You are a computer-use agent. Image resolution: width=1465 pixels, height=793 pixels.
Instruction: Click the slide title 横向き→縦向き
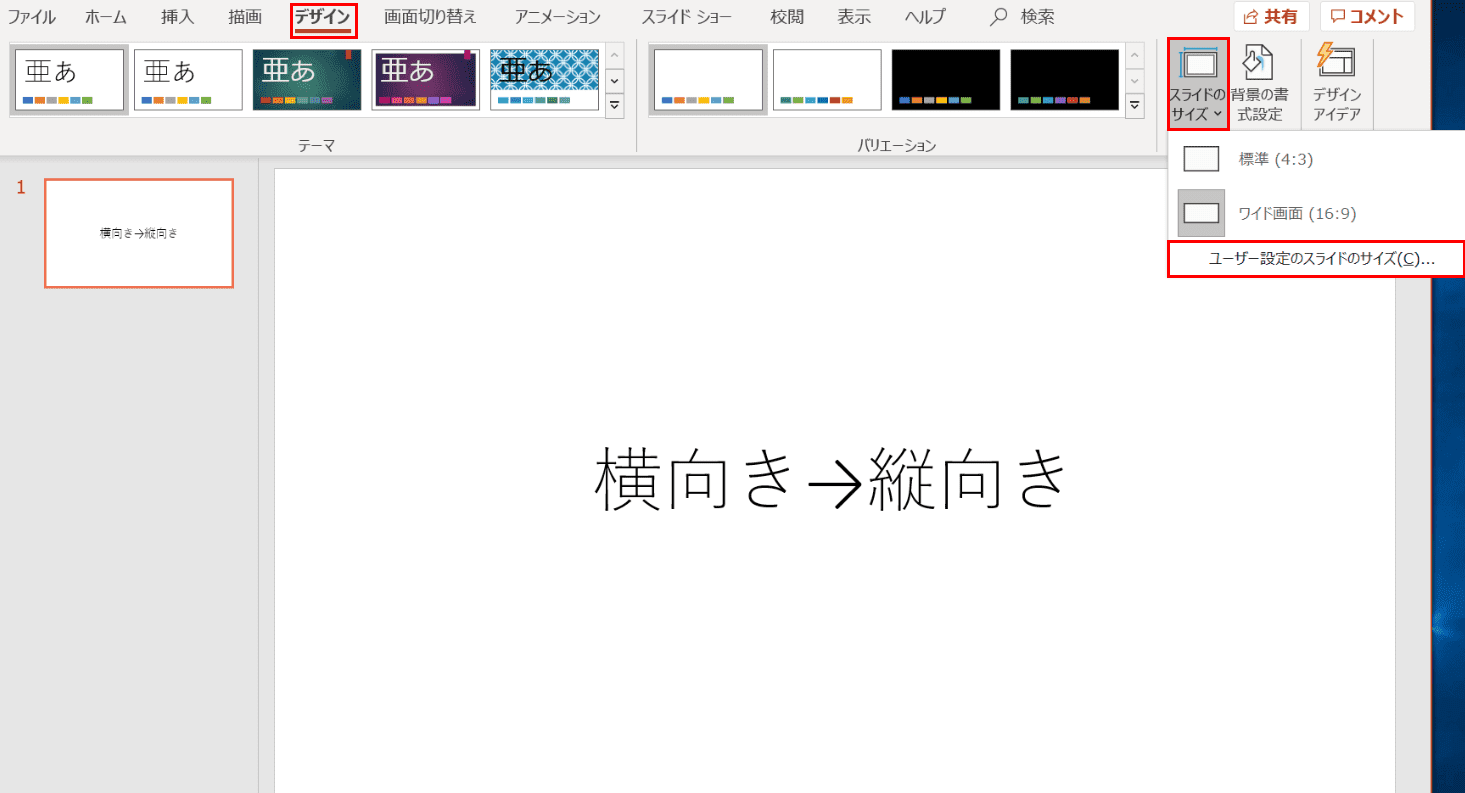tap(832, 479)
